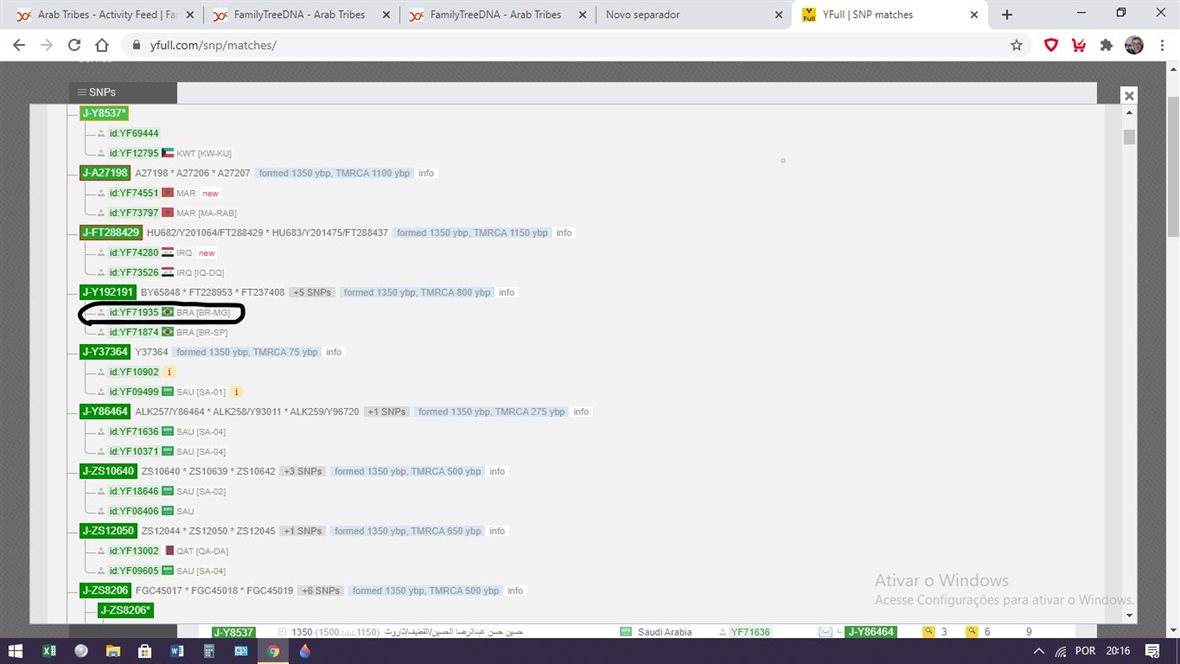Open Excel from the taskbar

(49, 650)
